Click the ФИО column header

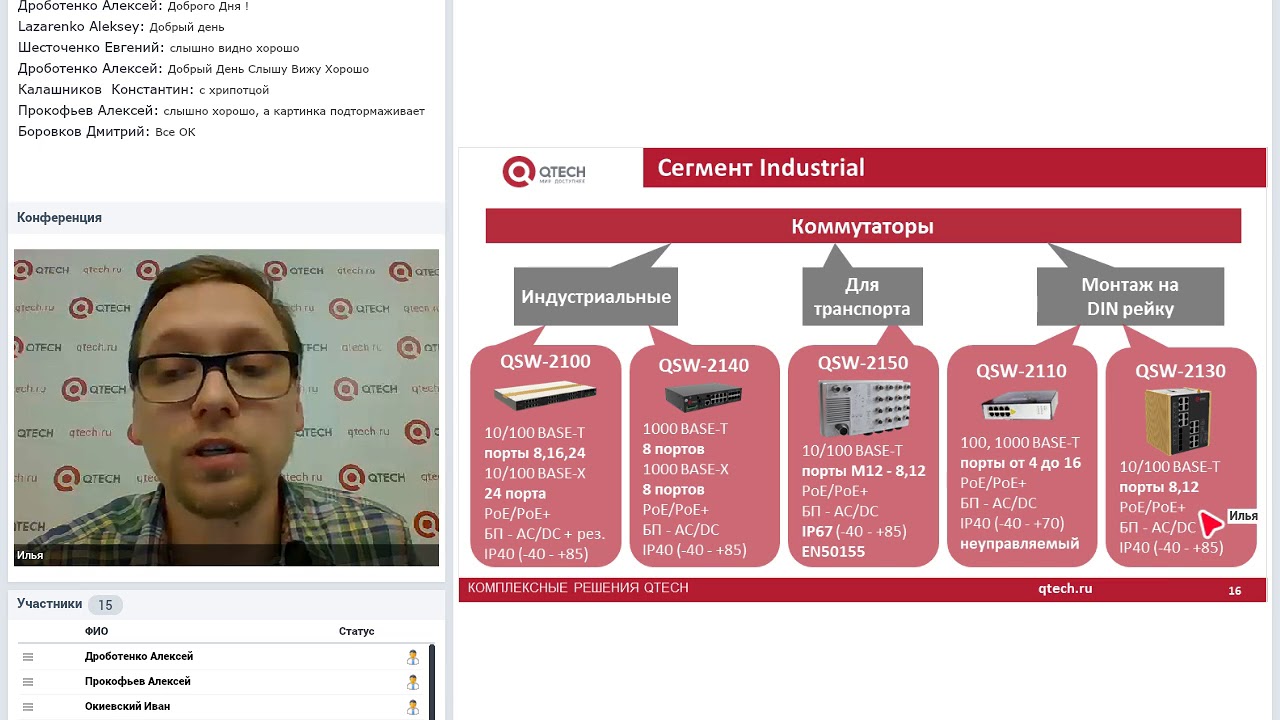click(96, 631)
